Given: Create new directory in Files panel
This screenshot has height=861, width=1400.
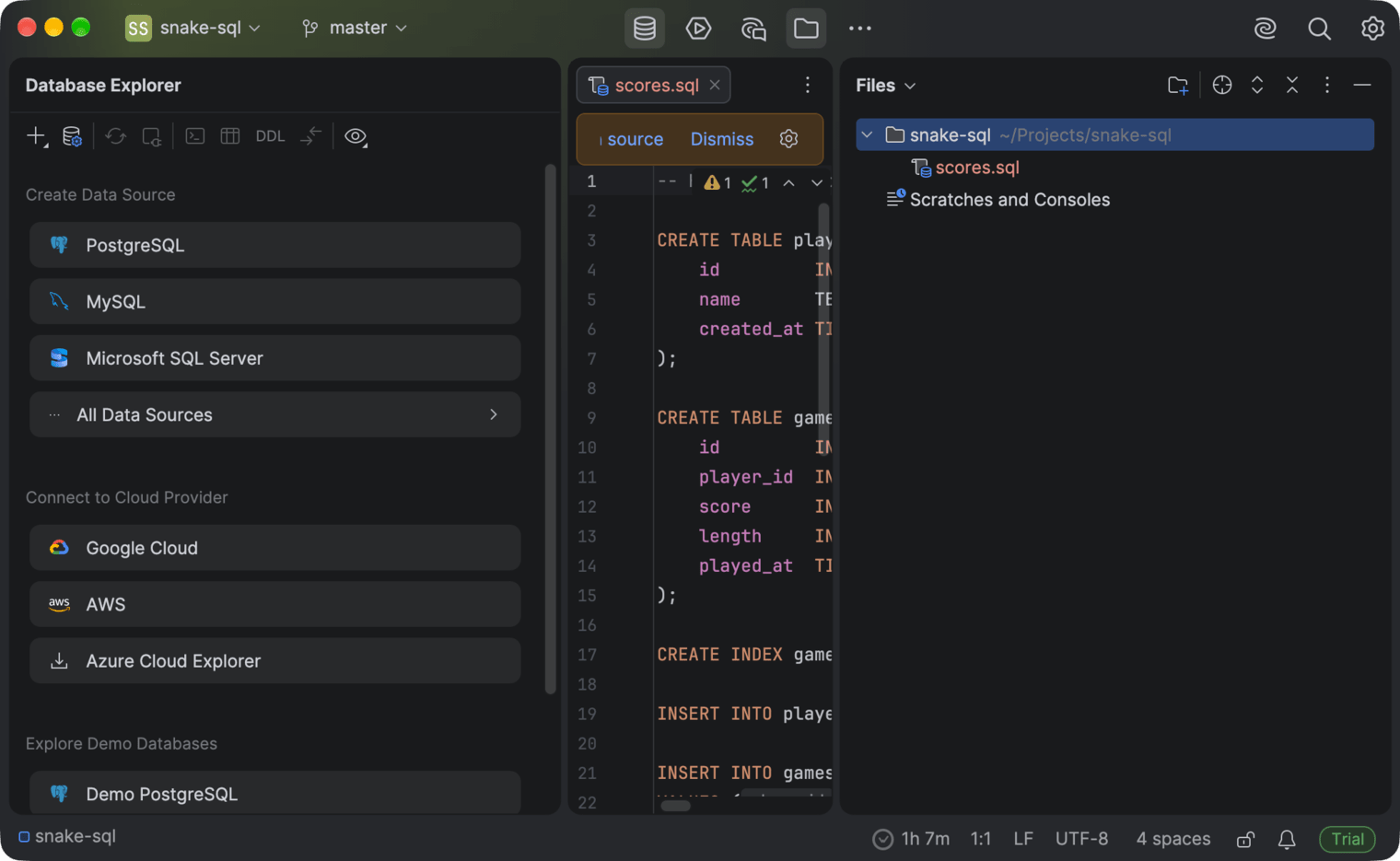Looking at the screenshot, I should (x=1178, y=86).
